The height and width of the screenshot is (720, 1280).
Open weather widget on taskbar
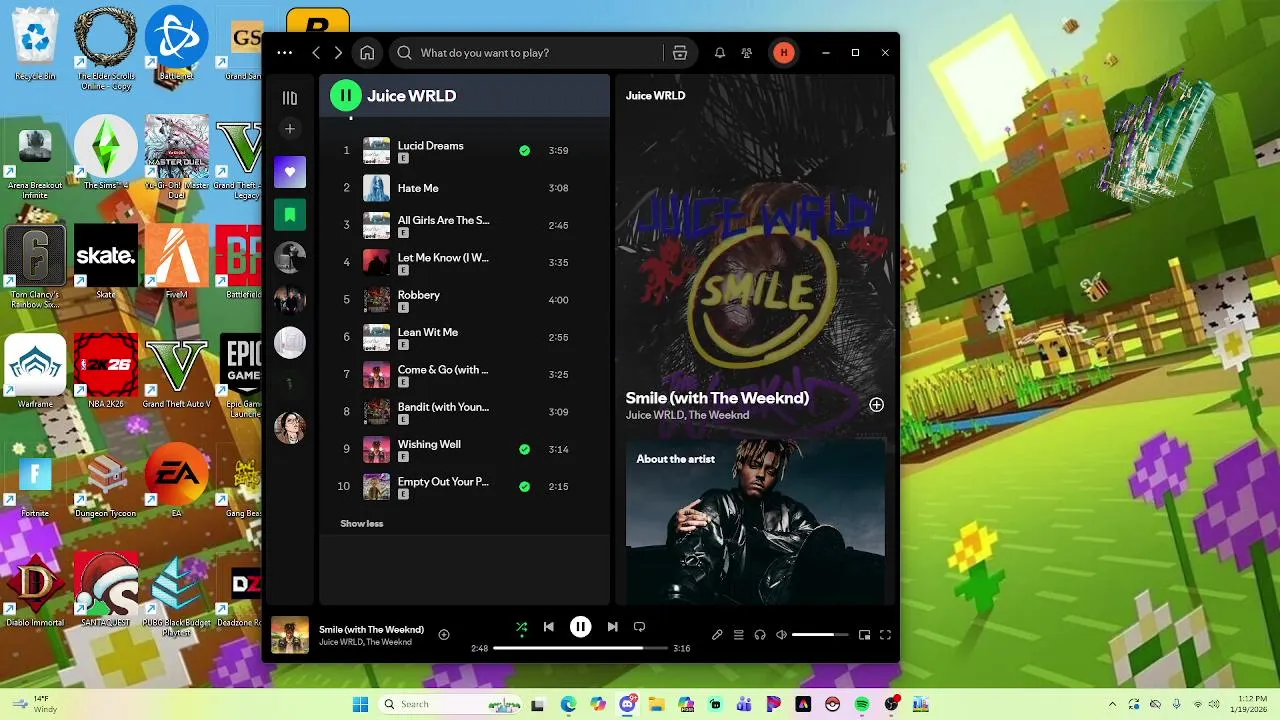point(35,704)
